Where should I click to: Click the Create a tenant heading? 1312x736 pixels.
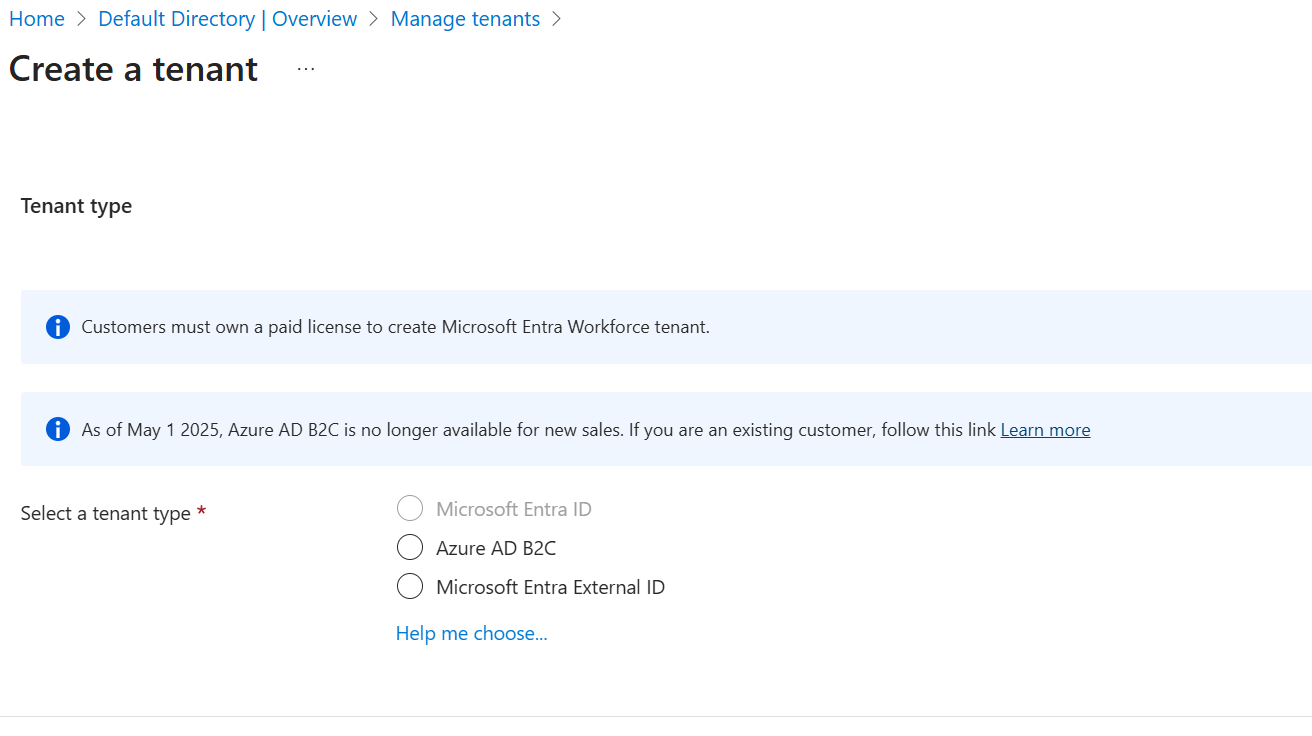[134, 69]
